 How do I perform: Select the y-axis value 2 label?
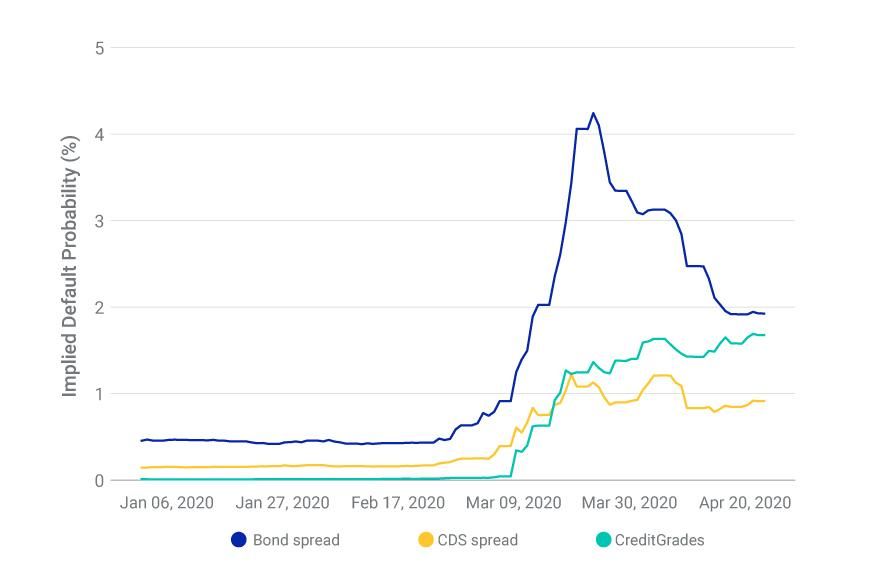point(100,307)
